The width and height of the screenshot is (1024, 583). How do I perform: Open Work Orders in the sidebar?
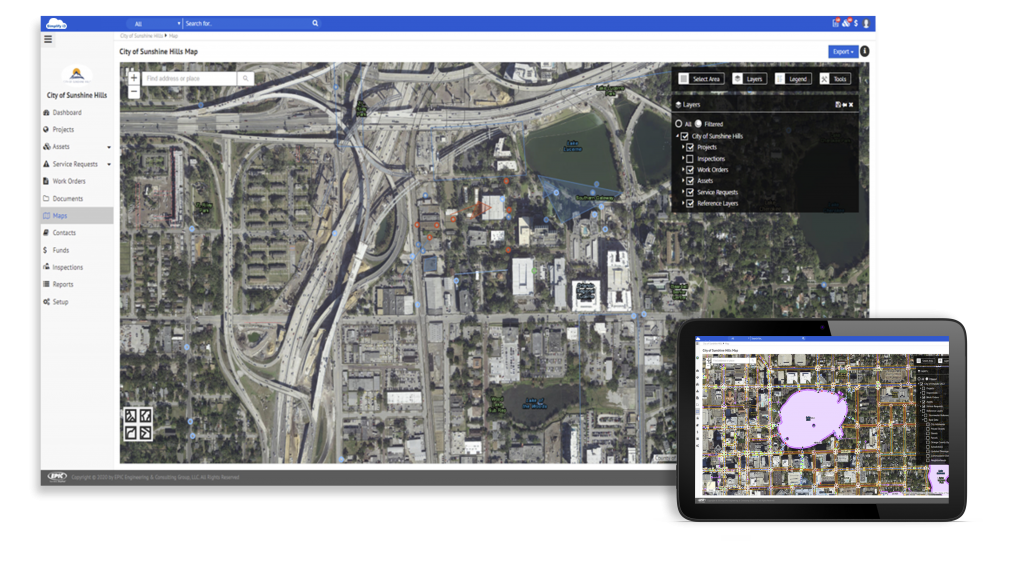69,181
